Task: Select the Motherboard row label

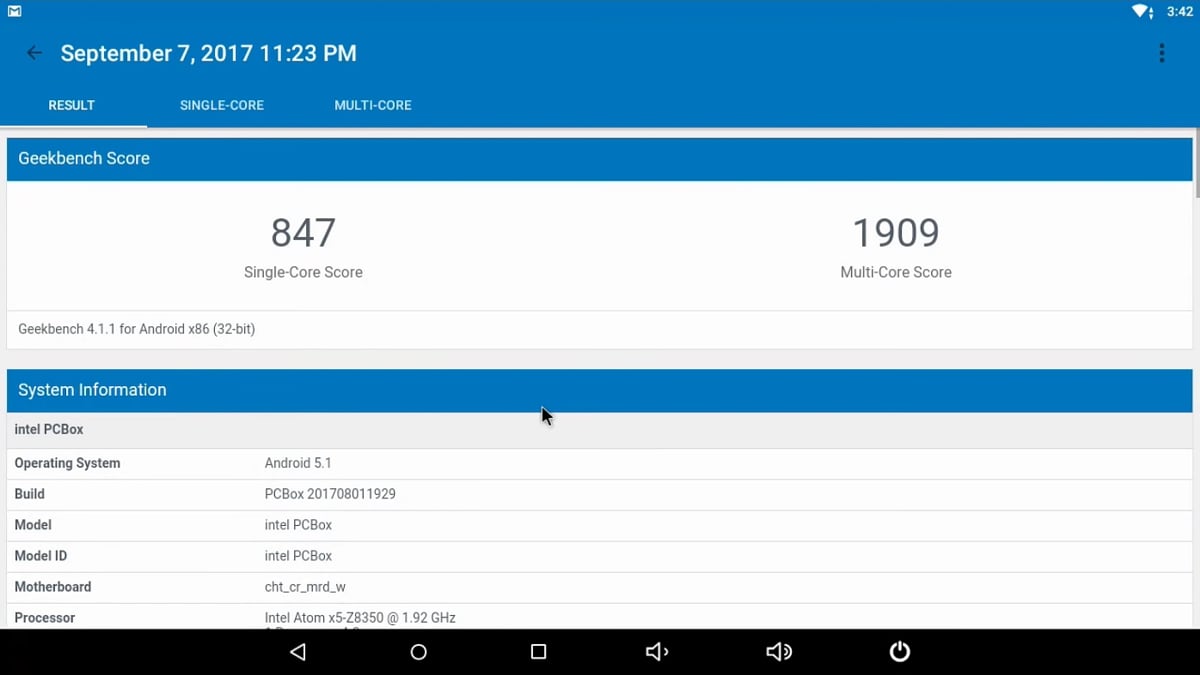Action: [53, 587]
